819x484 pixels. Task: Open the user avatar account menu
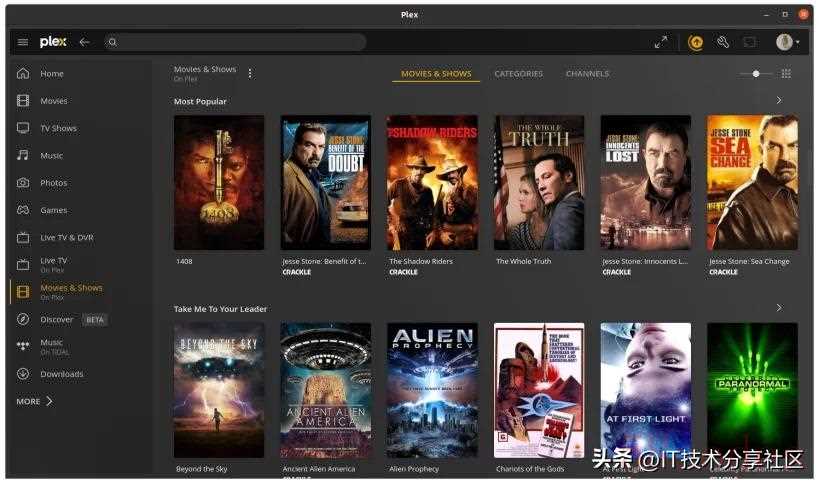coord(787,42)
